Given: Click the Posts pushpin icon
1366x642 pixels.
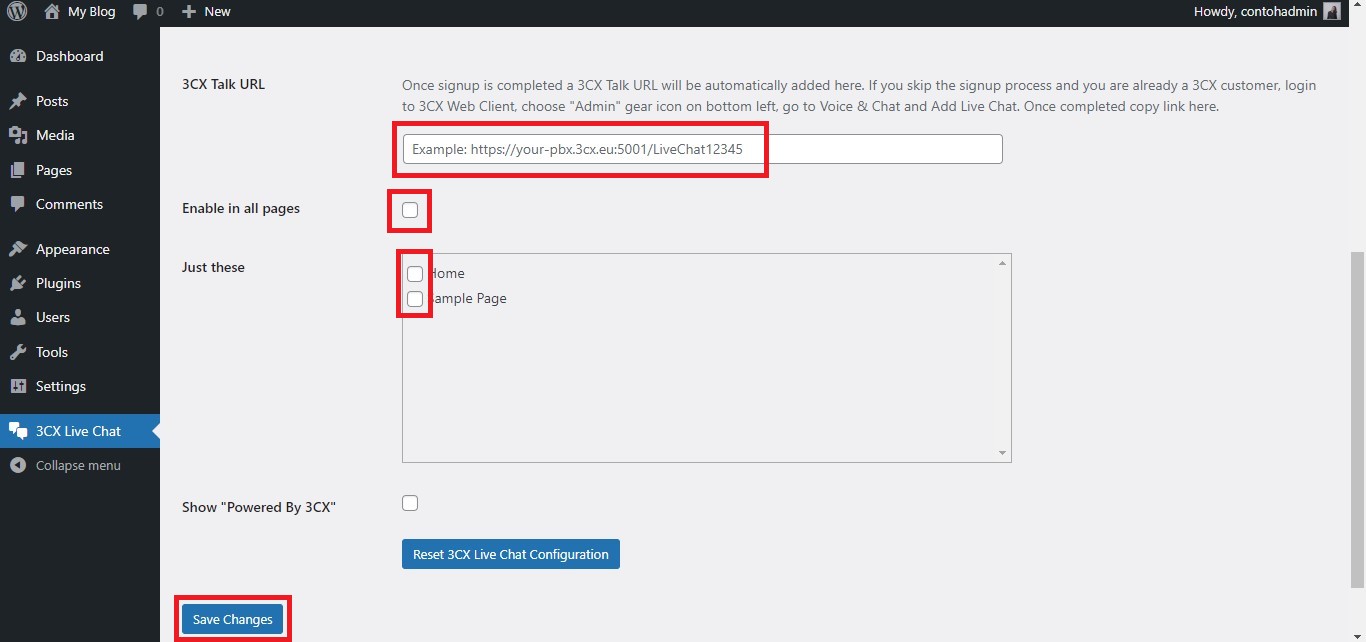Looking at the screenshot, I should click(18, 101).
